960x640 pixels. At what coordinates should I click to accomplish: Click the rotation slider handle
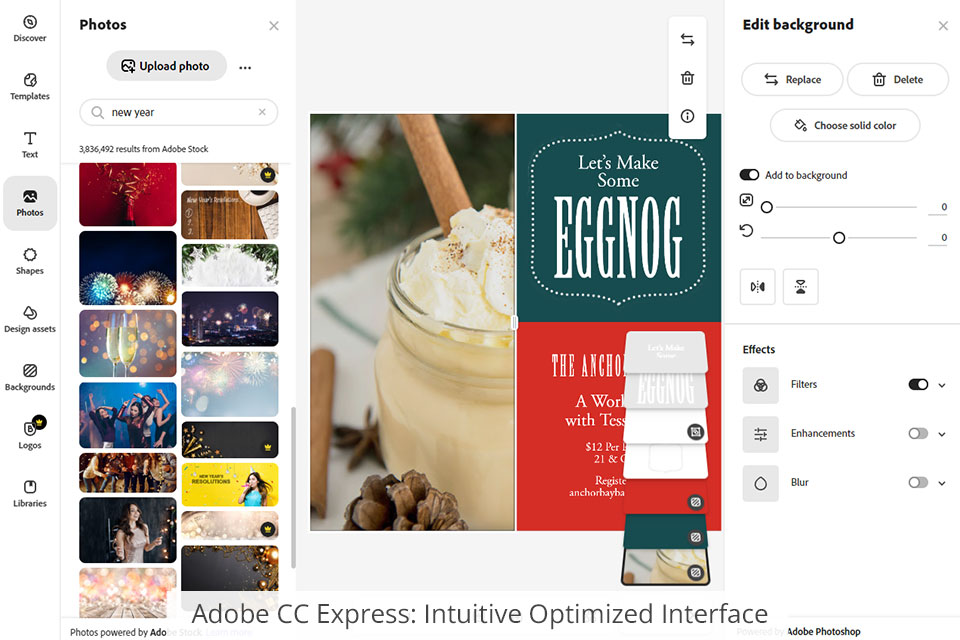point(839,238)
